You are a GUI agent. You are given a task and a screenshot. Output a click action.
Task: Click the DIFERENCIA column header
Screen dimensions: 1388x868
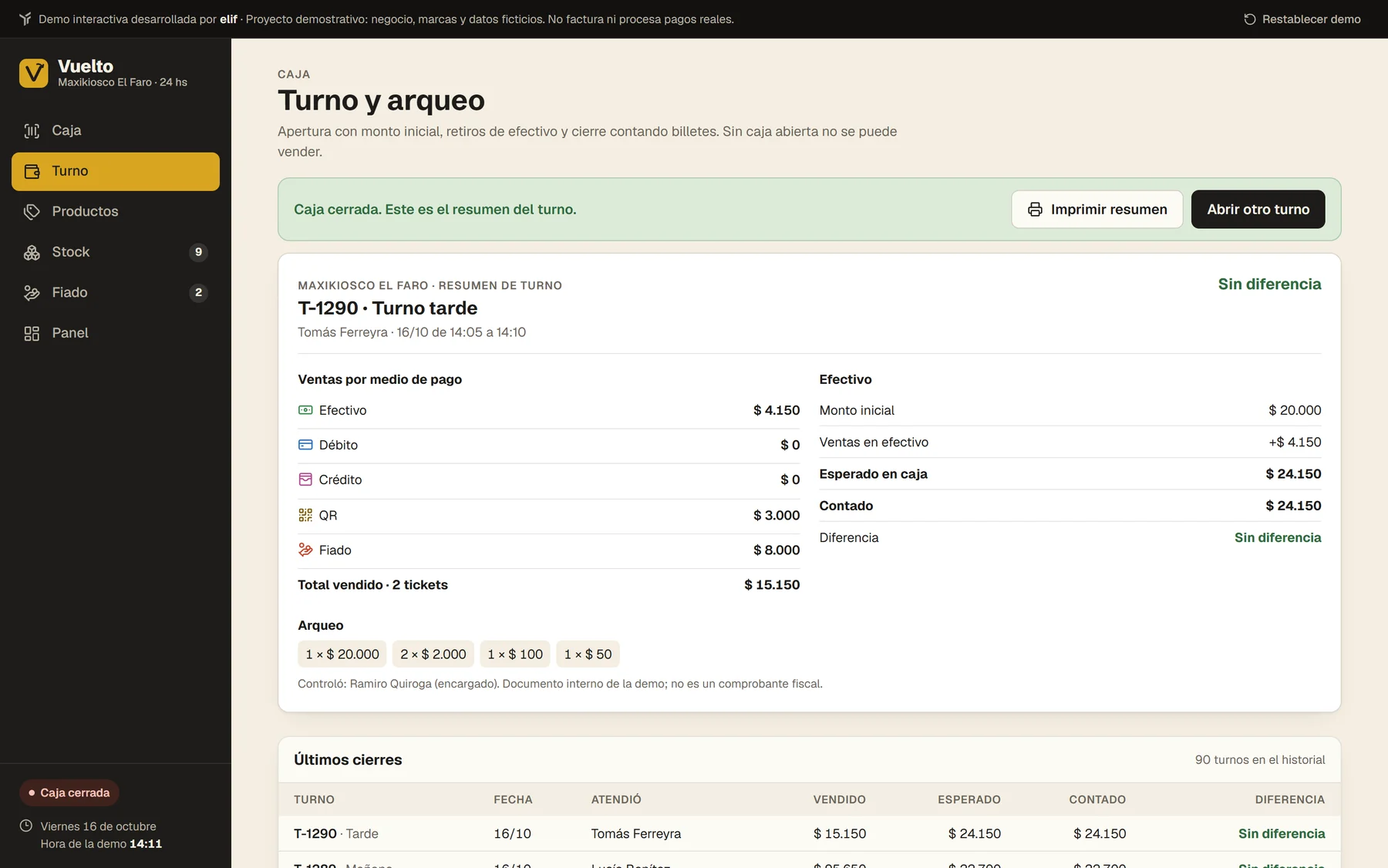(1290, 800)
